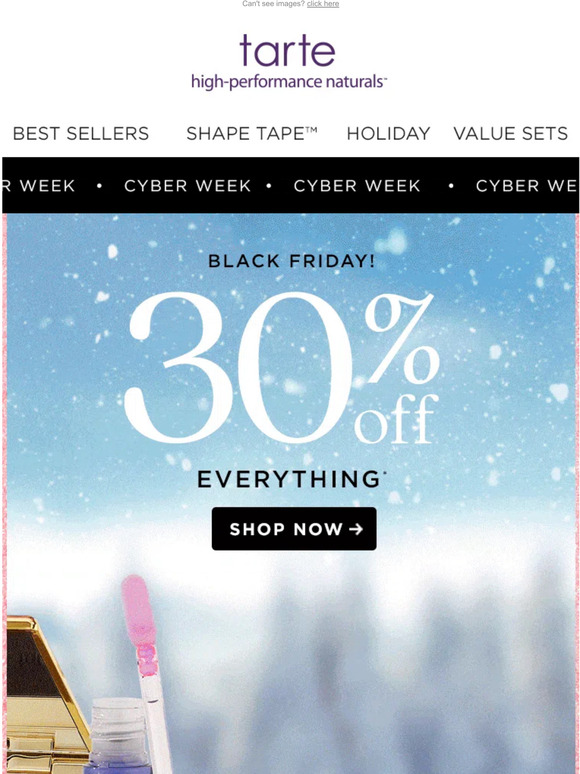Tap the clear gloss bottle with purple liquid
580x774 pixels.
(x=118, y=736)
